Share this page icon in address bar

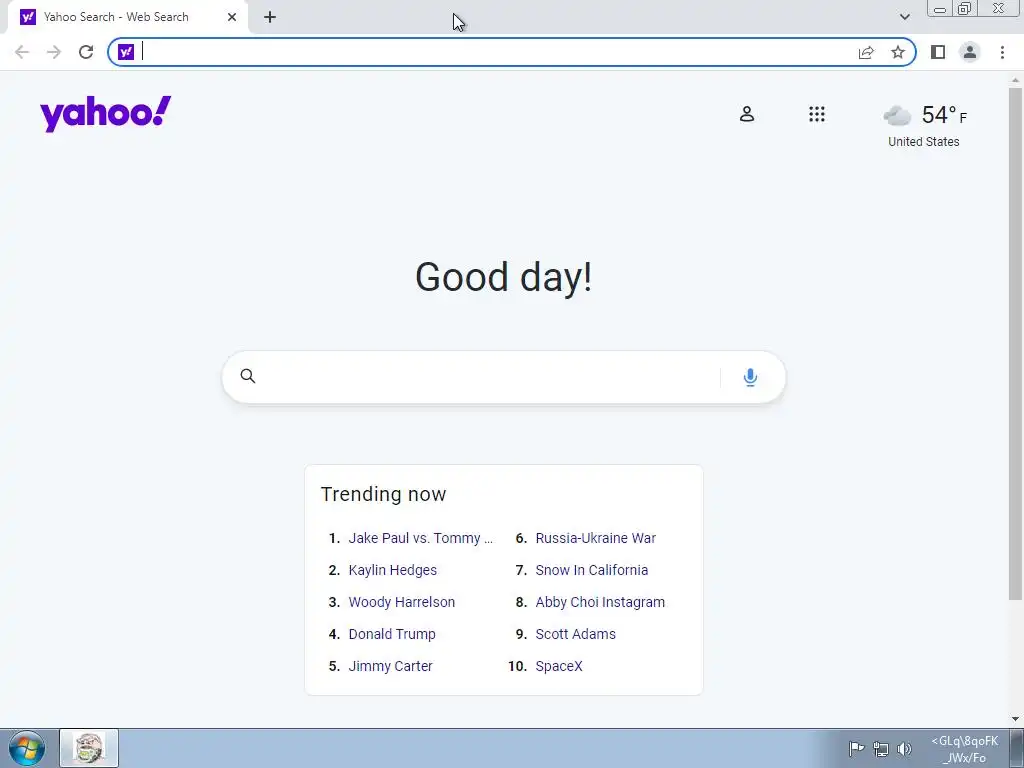click(866, 52)
